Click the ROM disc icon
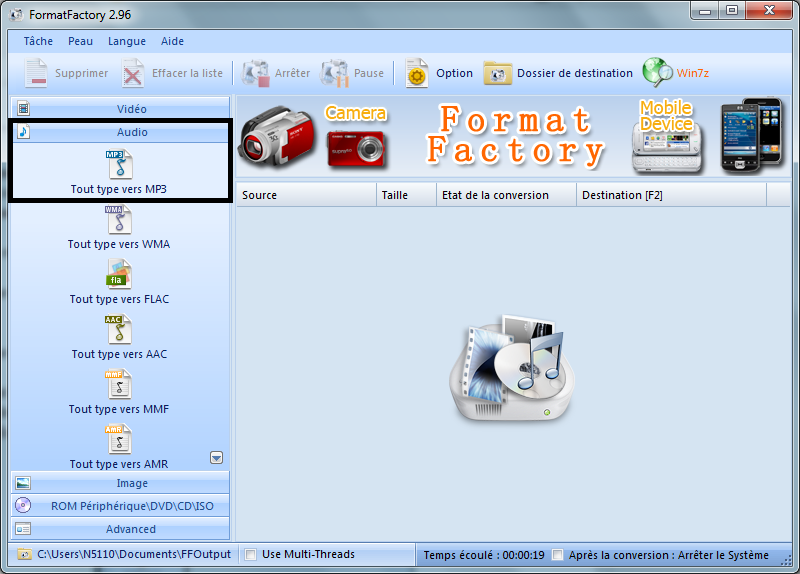 [x=23, y=505]
